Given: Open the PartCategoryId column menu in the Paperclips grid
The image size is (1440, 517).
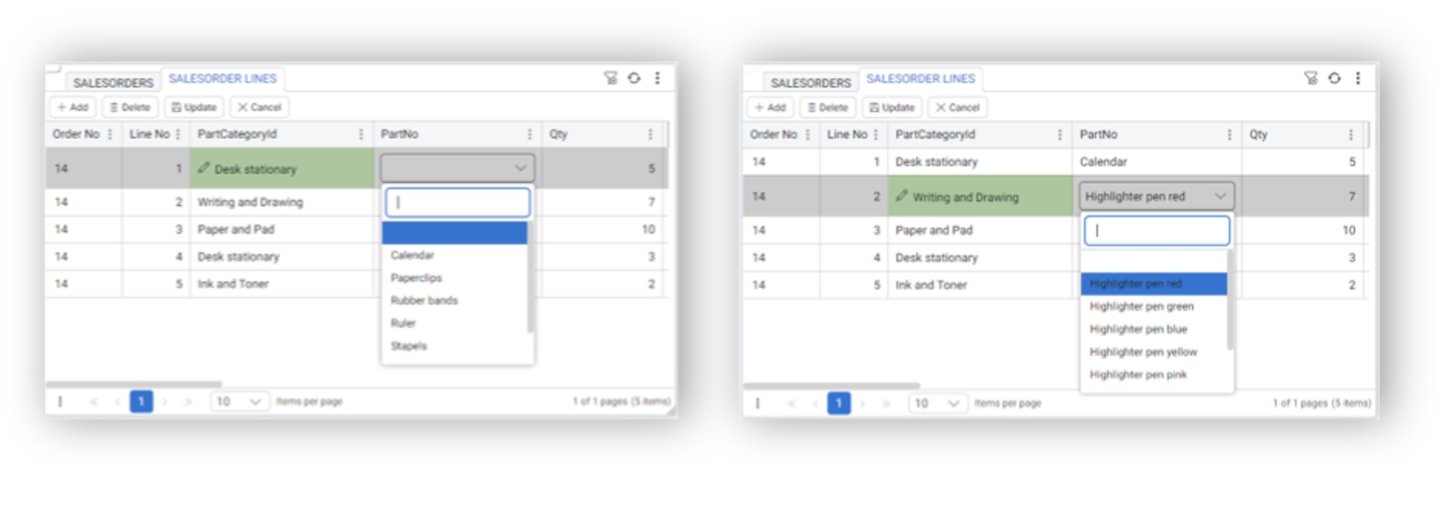Looking at the screenshot, I should click(x=361, y=134).
